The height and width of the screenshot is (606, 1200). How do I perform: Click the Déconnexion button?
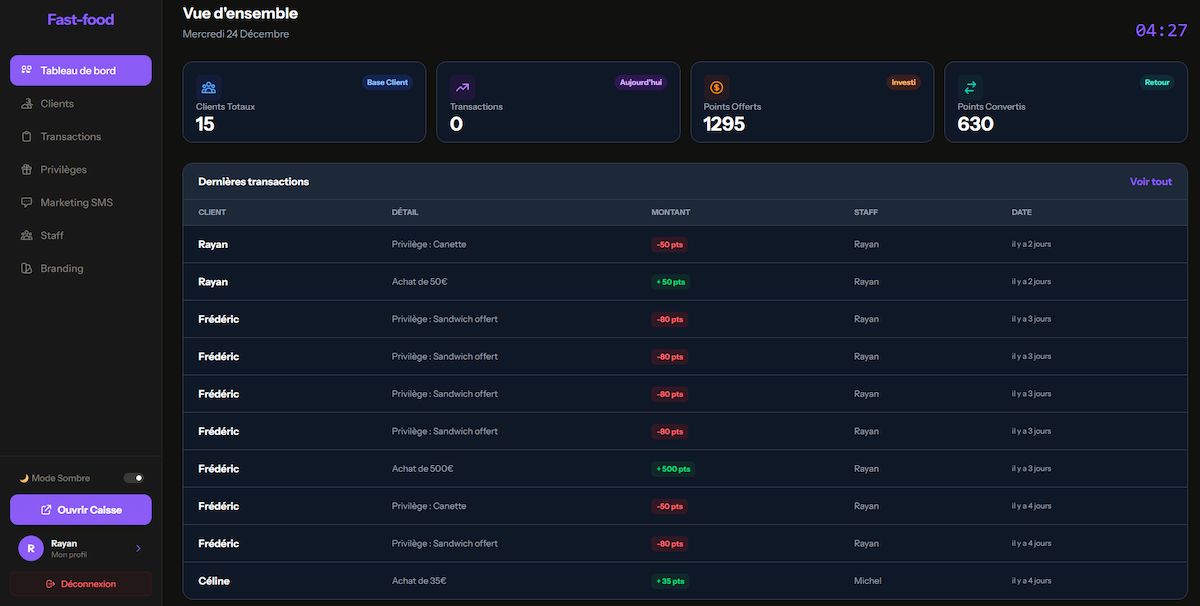coord(80,583)
